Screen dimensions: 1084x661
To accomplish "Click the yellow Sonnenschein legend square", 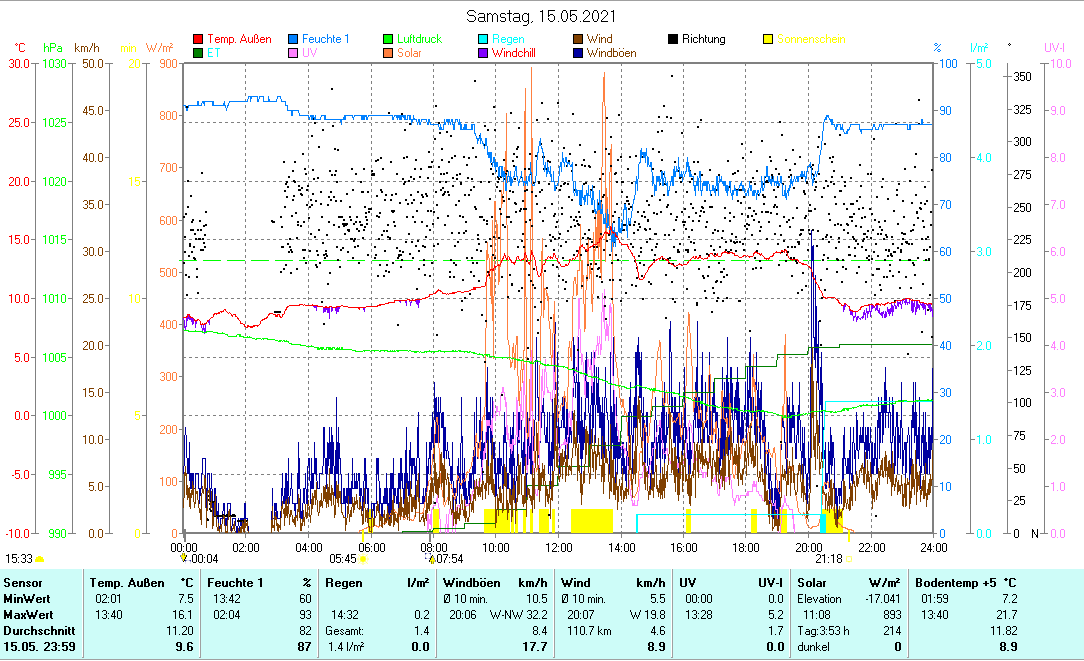I will point(769,40).
